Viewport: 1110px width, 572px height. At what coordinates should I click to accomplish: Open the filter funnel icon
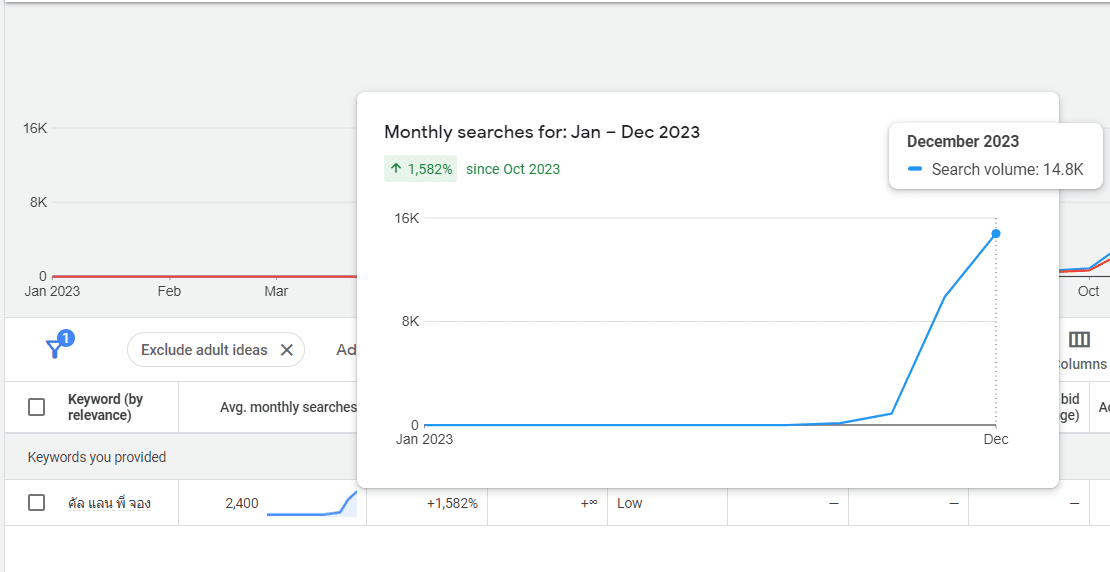(x=57, y=348)
